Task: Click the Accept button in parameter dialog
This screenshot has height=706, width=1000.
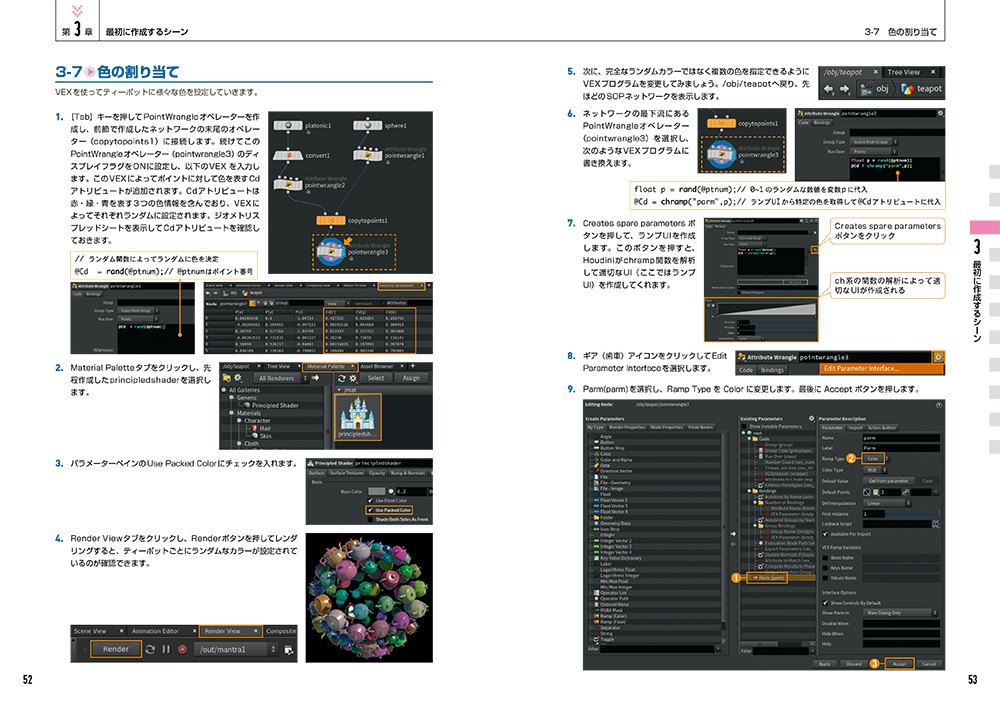Action: (899, 663)
